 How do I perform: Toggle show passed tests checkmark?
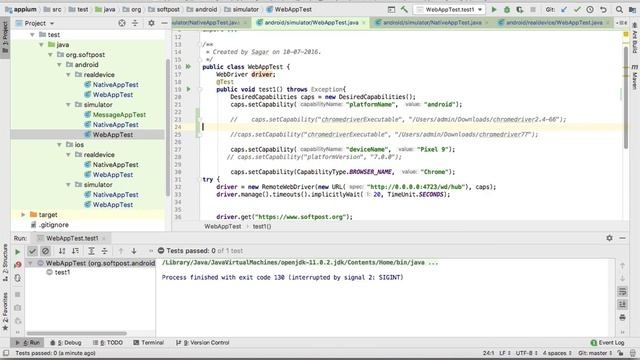(x=32, y=251)
